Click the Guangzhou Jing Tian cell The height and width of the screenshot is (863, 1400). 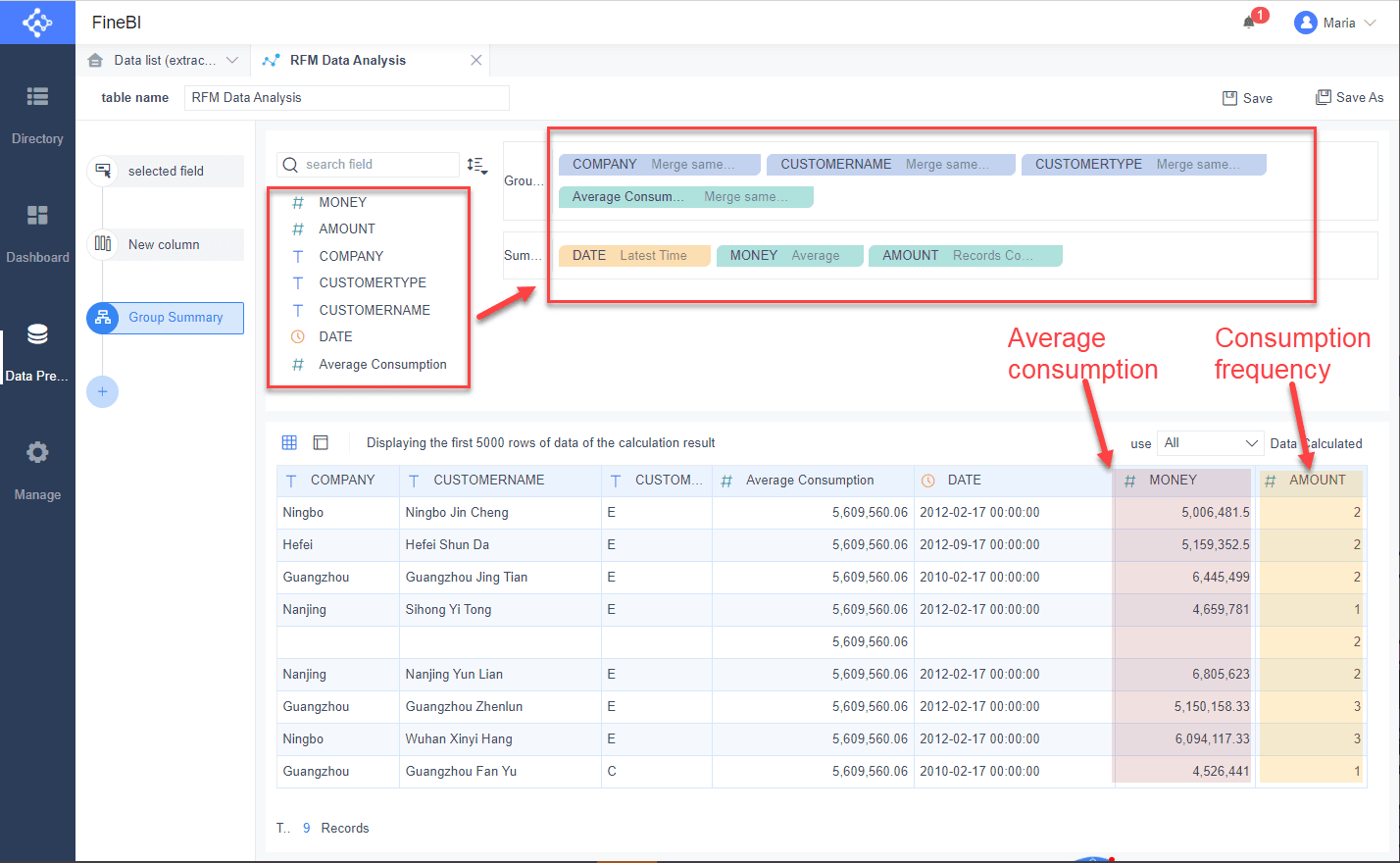pos(500,578)
